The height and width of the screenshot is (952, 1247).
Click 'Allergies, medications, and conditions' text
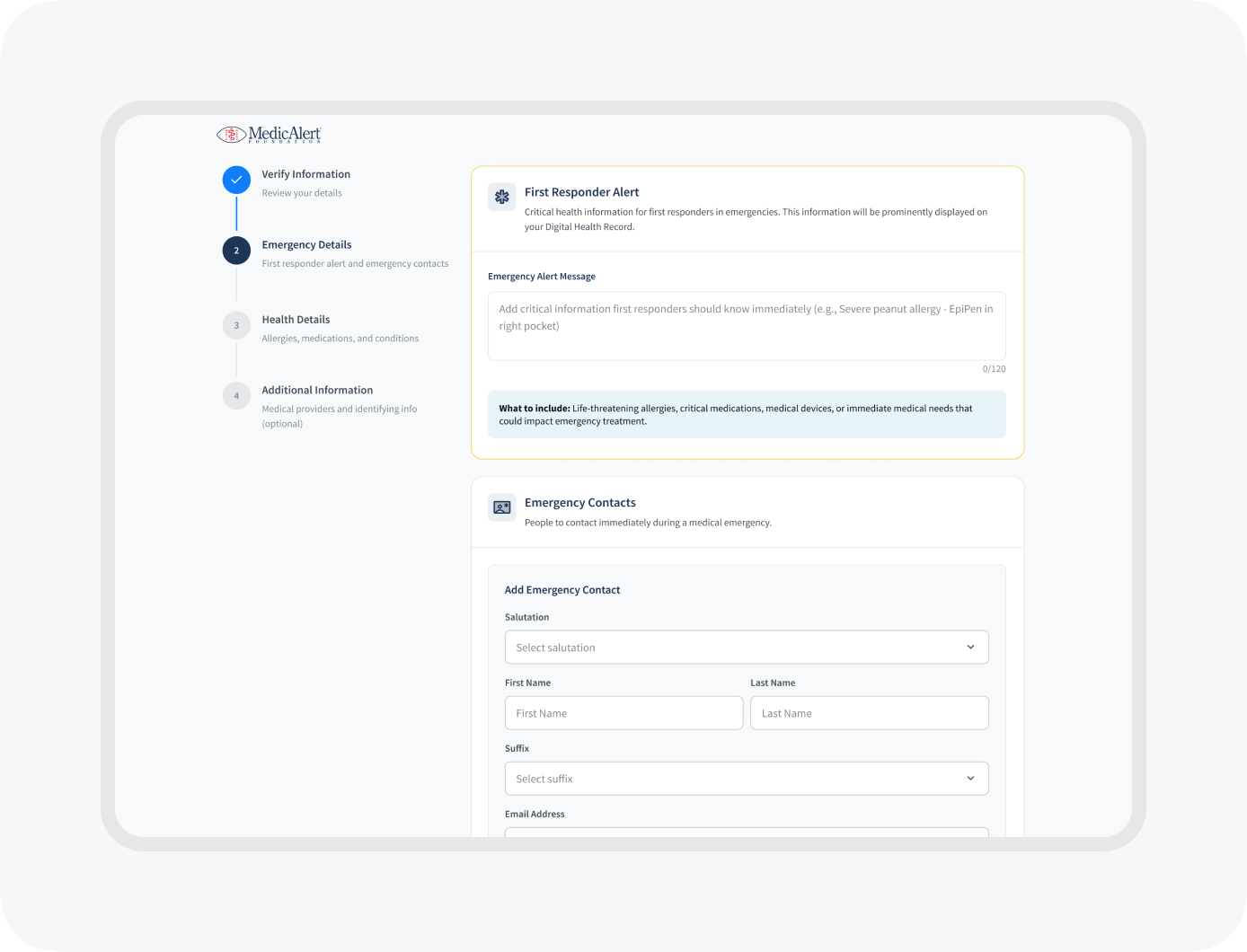pos(340,339)
